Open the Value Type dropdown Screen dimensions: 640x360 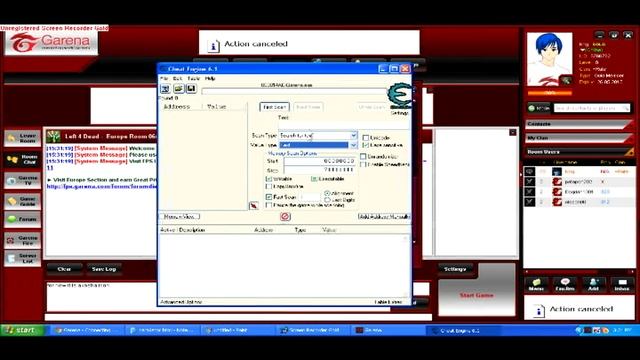(353, 145)
